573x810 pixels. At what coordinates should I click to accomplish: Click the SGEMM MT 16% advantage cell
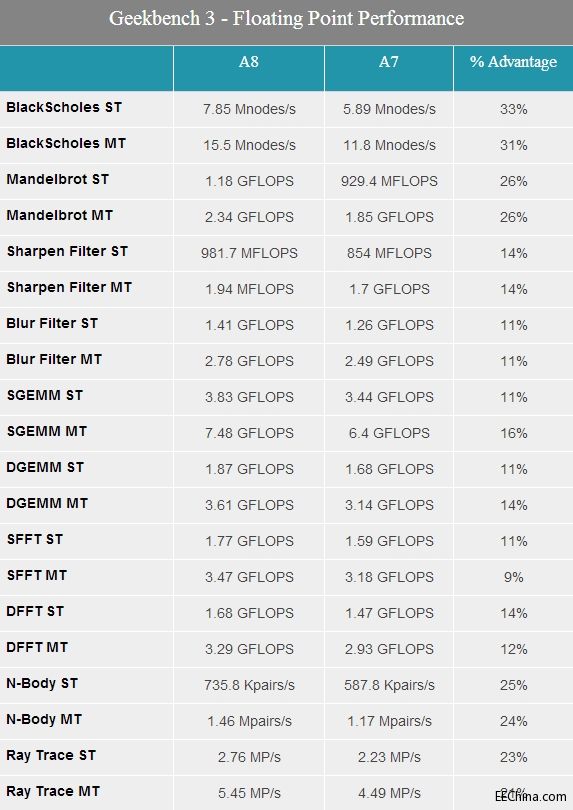coord(514,433)
